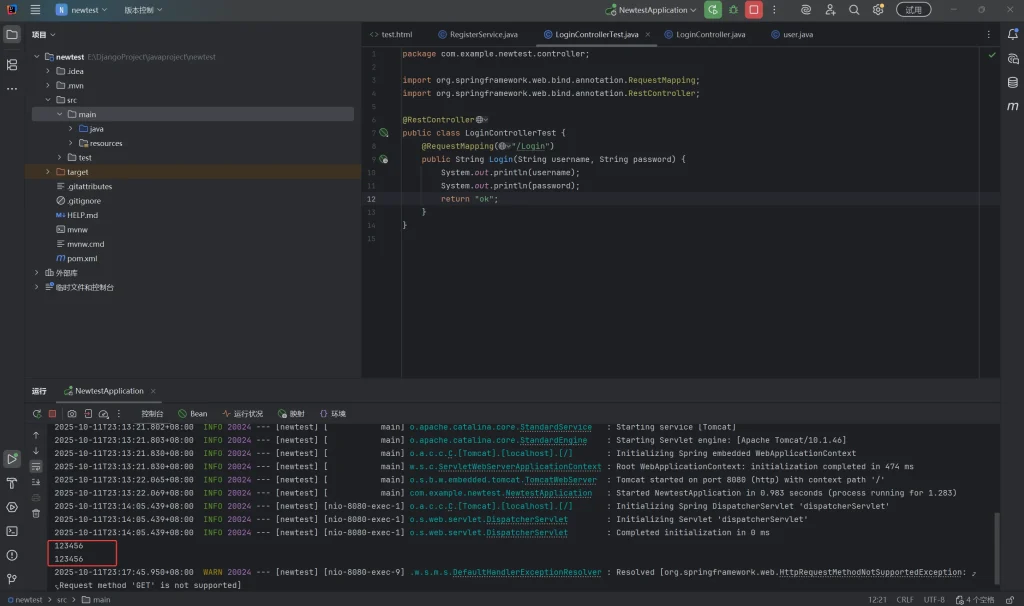Select the Bean tab in run panel
This screenshot has height=606, width=1024.
(x=193, y=413)
